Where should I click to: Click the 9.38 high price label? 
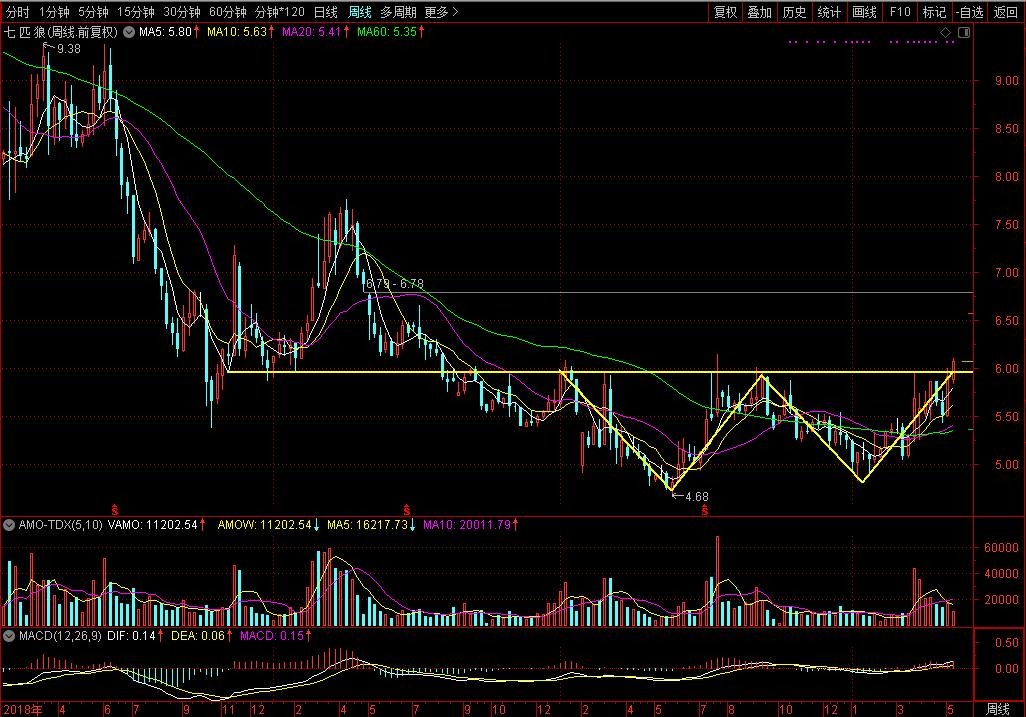[69, 49]
